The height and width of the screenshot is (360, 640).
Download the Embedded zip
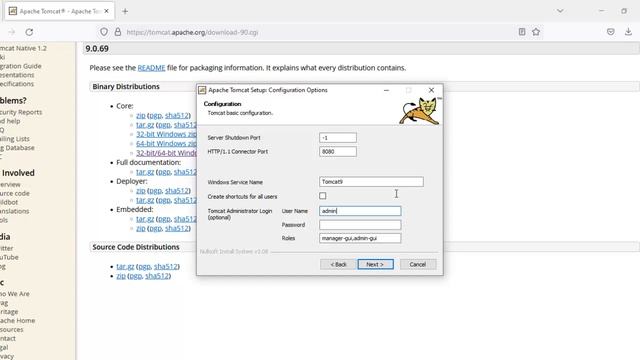(x=140, y=228)
